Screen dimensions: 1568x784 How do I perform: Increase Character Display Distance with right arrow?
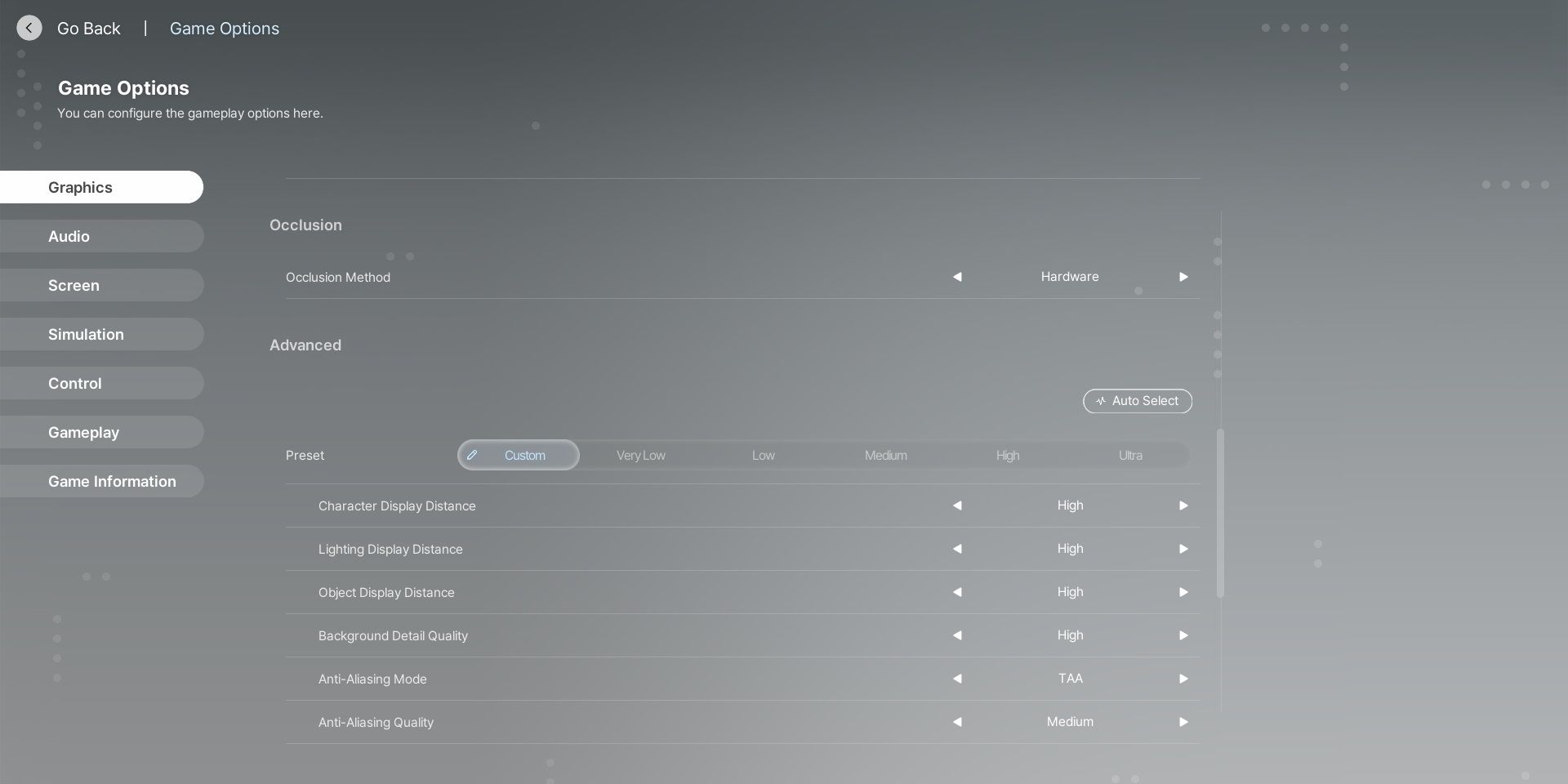[1183, 506]
